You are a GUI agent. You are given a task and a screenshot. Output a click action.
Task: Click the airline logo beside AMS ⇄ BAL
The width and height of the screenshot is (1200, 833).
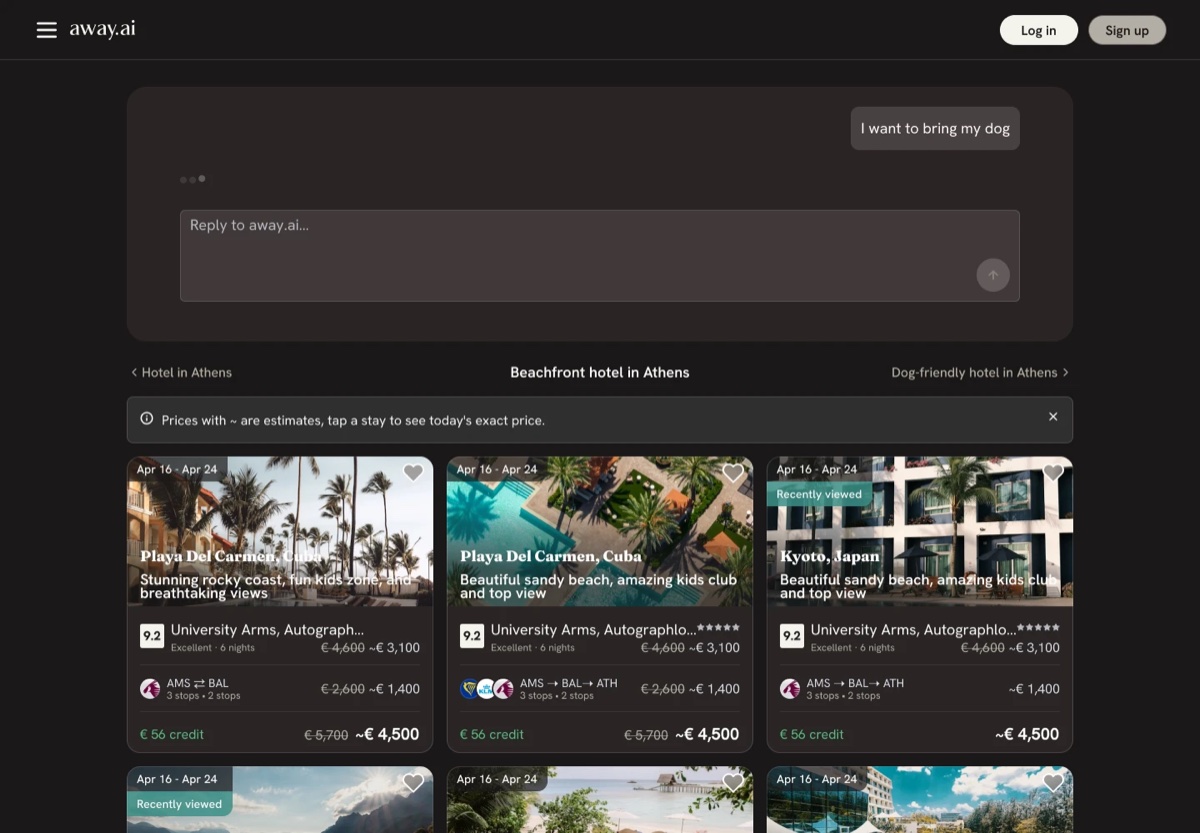pos(150,689)
